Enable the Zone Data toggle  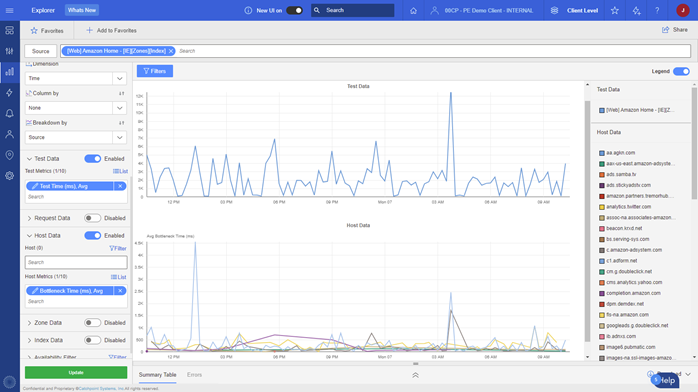93,323
